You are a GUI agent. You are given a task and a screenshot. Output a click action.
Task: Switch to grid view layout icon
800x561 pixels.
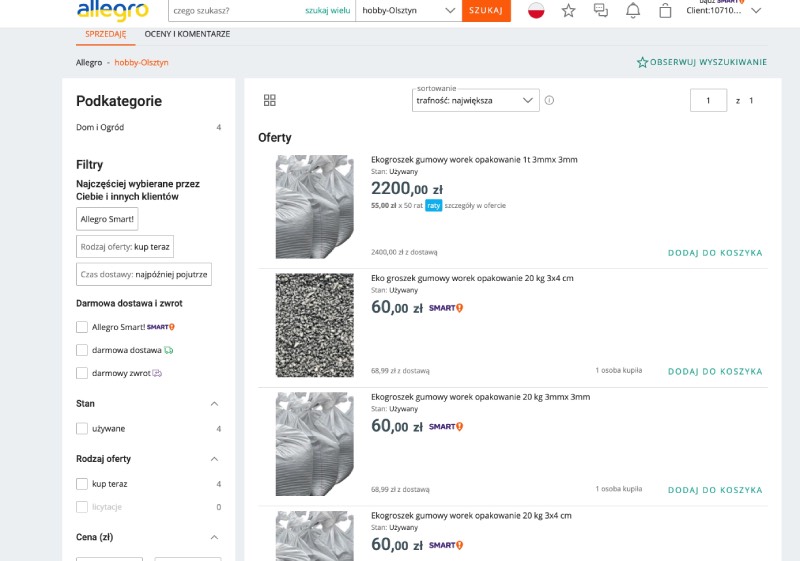click(x=270, y=100)
